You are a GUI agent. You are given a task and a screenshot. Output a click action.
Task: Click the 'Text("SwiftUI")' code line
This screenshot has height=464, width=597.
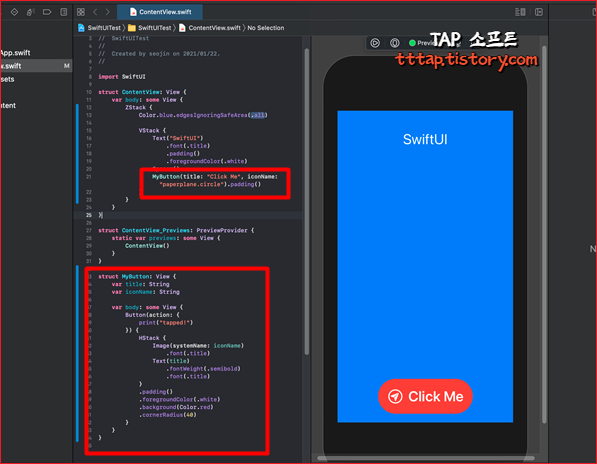point(178,138)
